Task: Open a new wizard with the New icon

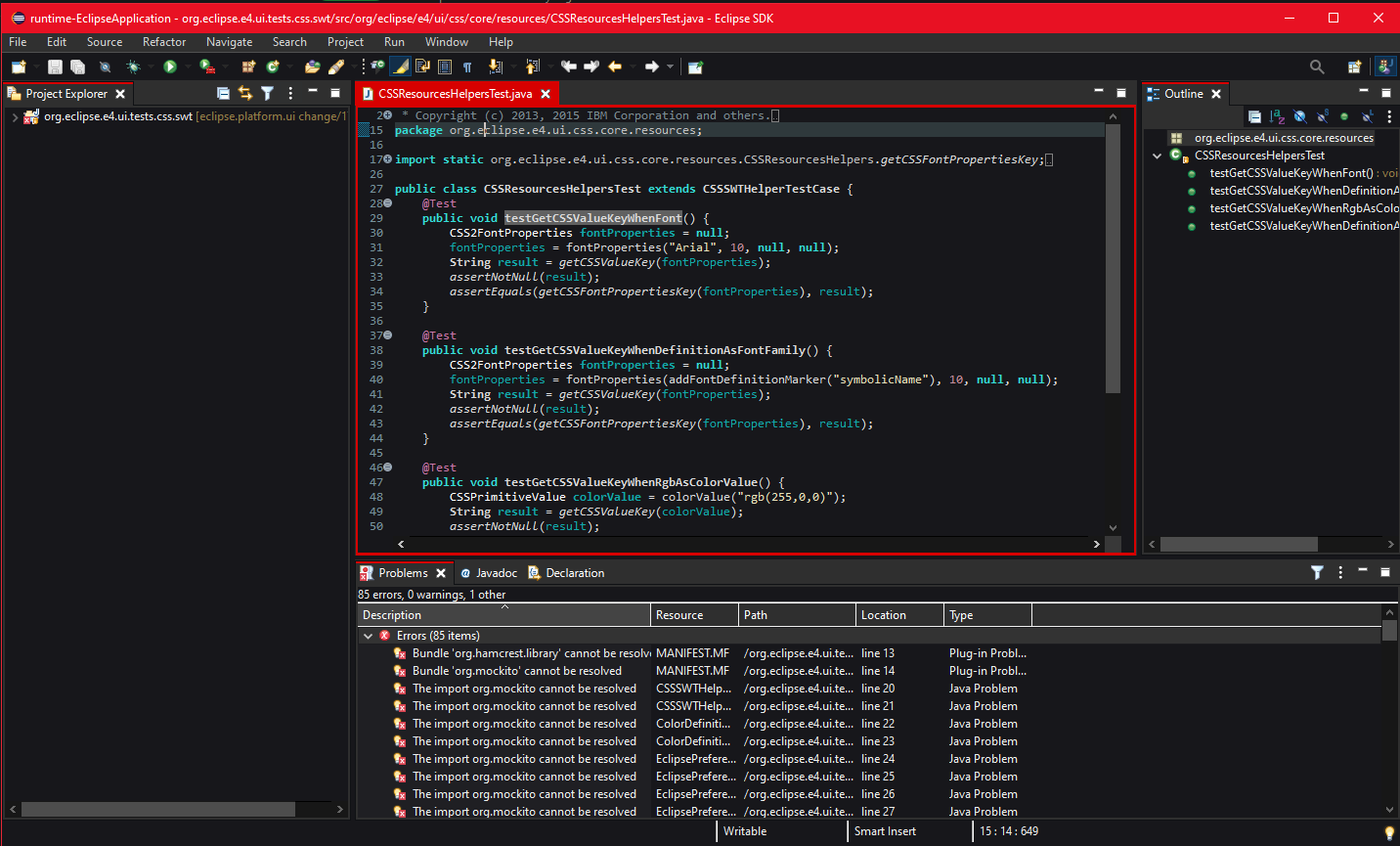Action: [18, 67]
